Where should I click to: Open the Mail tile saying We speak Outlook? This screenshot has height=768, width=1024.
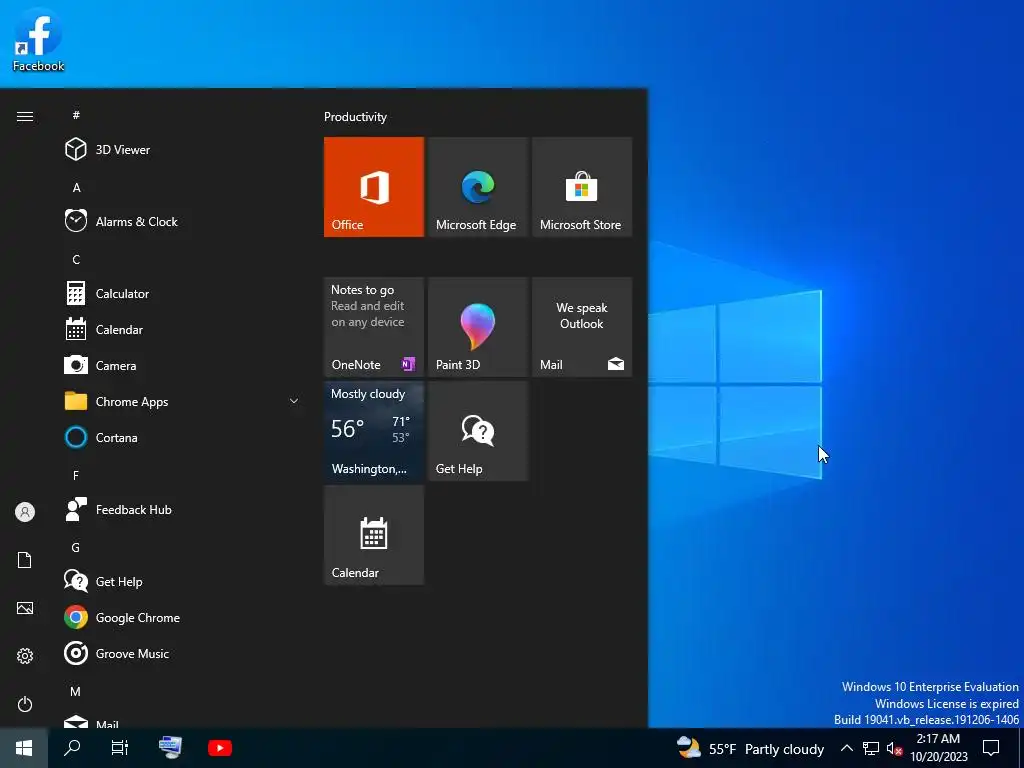(x=582, y=327)
